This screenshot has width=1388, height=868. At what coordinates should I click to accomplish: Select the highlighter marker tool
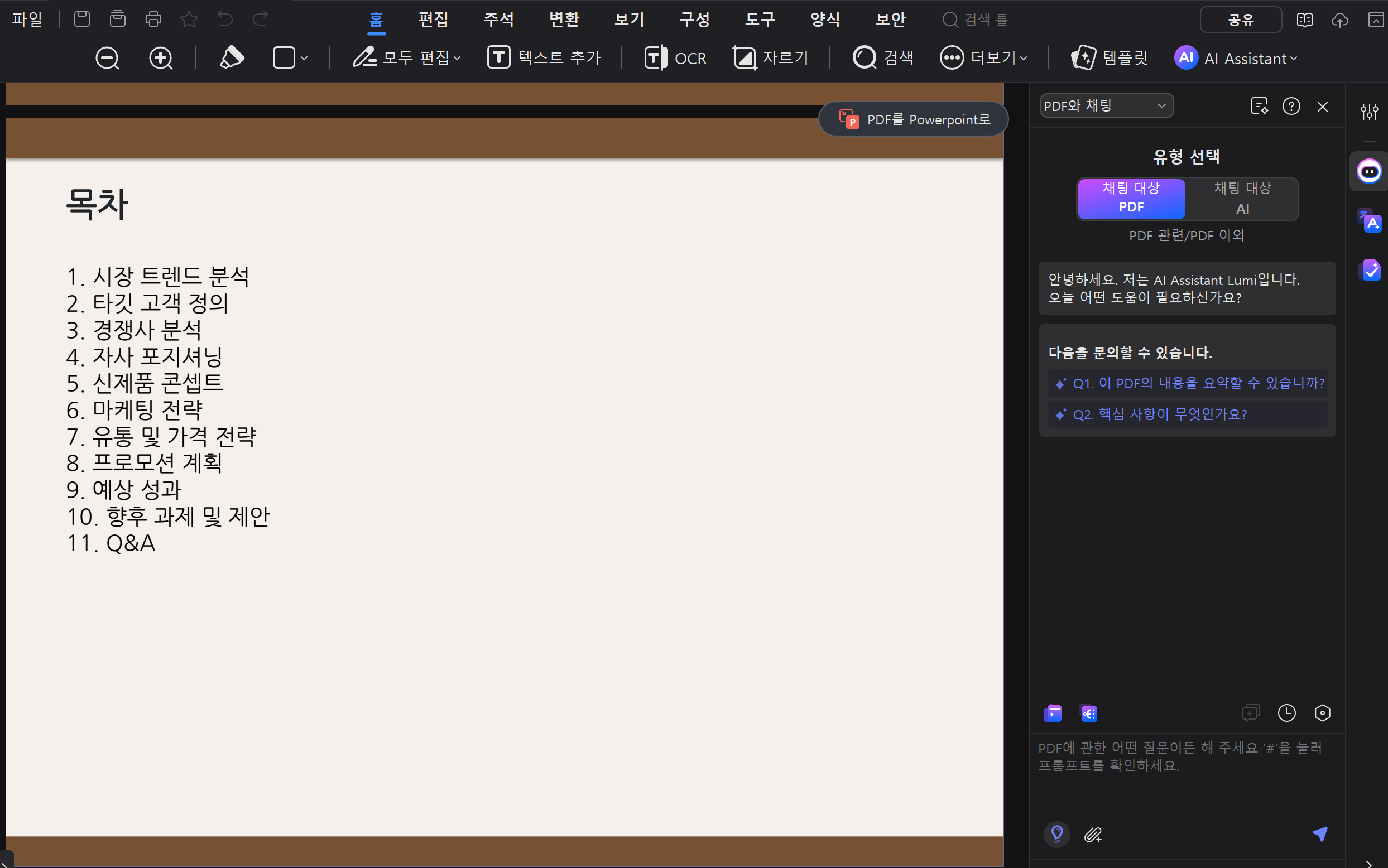[232, 57]
